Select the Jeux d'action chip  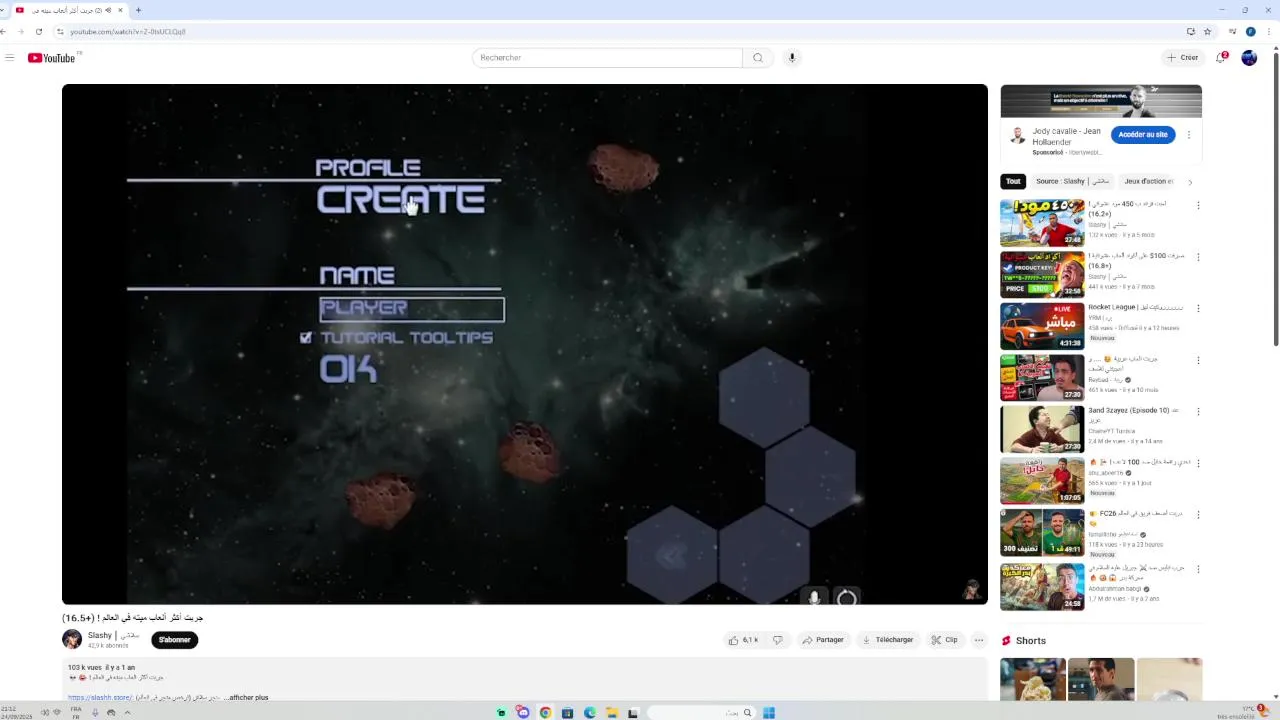tap(1149, 181)
